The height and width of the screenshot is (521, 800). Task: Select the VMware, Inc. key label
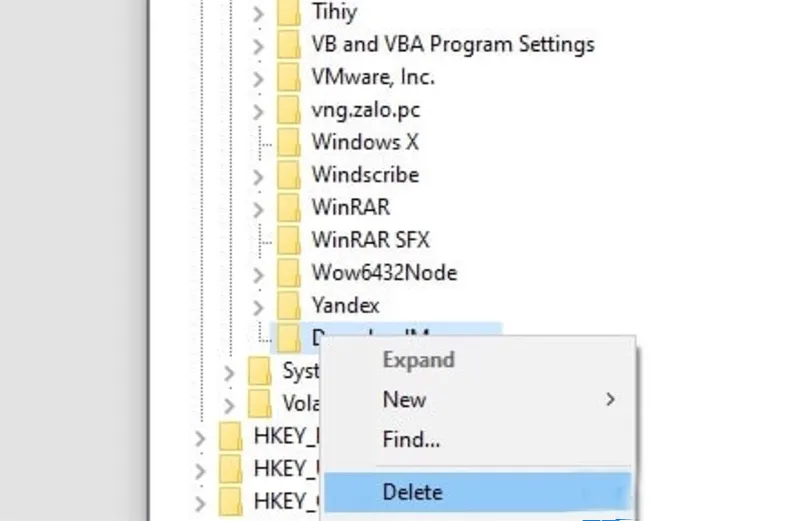(x=373, y=77)
